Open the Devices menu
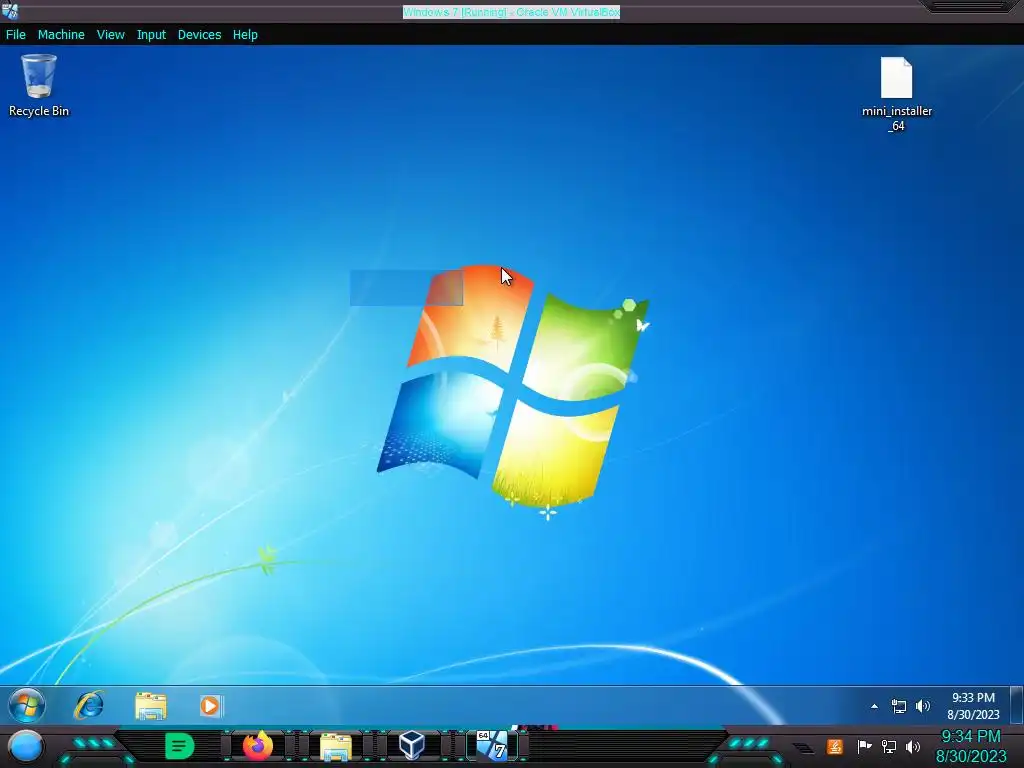The width and height of the screenshot is (1024, 768). pyautogui.click(x=199, y=35)
